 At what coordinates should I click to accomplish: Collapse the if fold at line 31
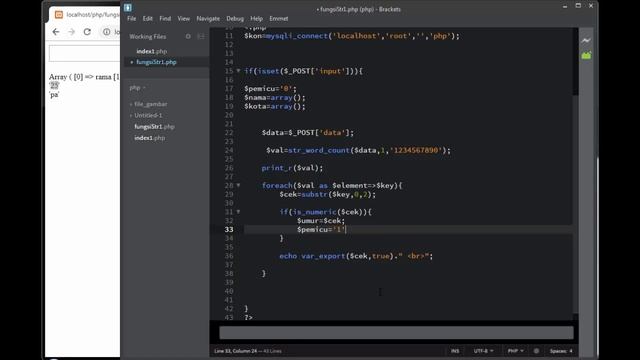pyautogui.click(x=238, y=212)
